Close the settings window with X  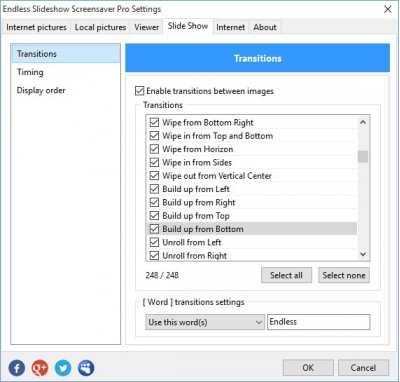388,9
